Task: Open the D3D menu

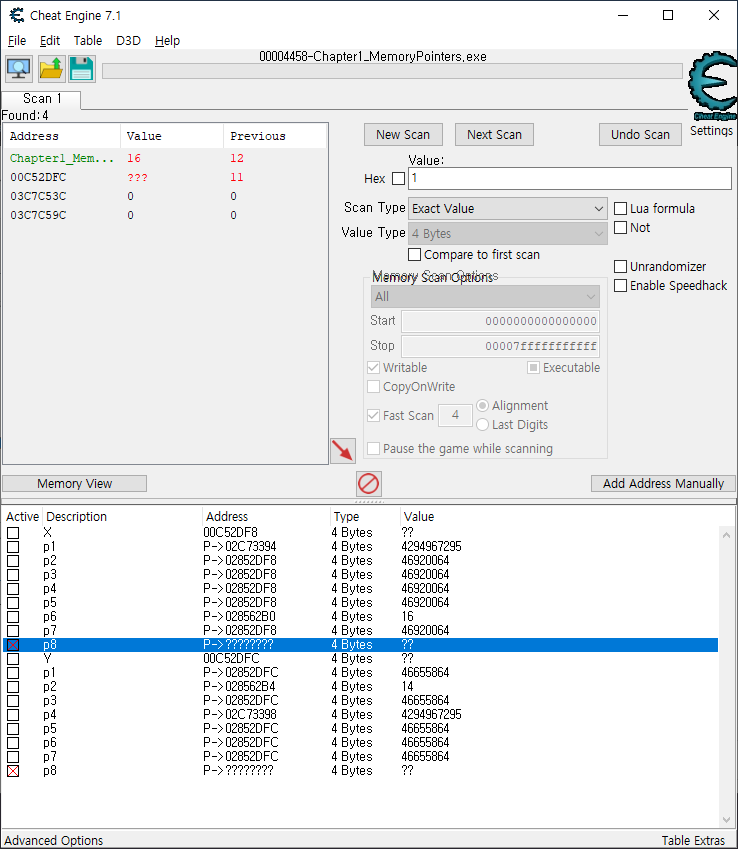Action: (x=128, y=41)
